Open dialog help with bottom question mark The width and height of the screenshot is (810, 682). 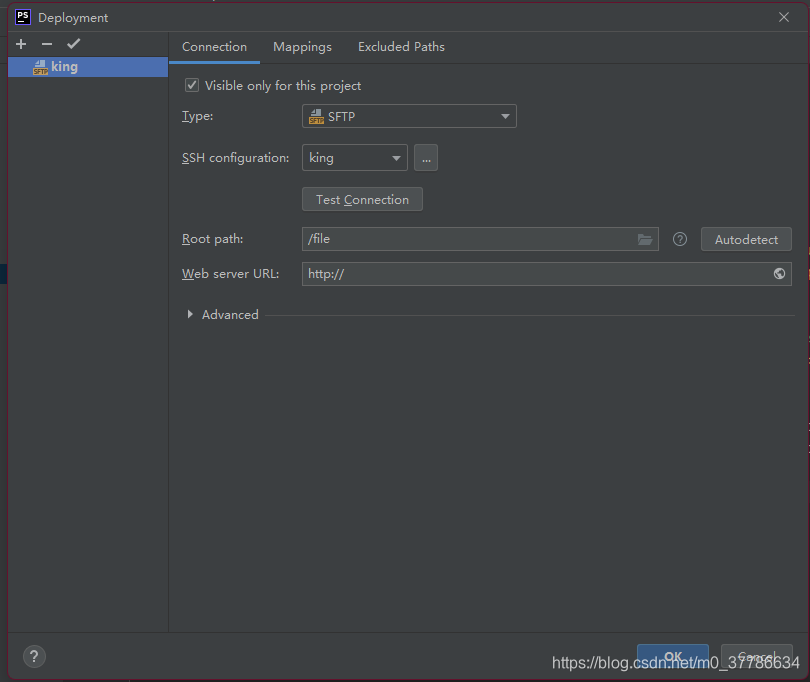pyautogui.click(x=34, y=657)
